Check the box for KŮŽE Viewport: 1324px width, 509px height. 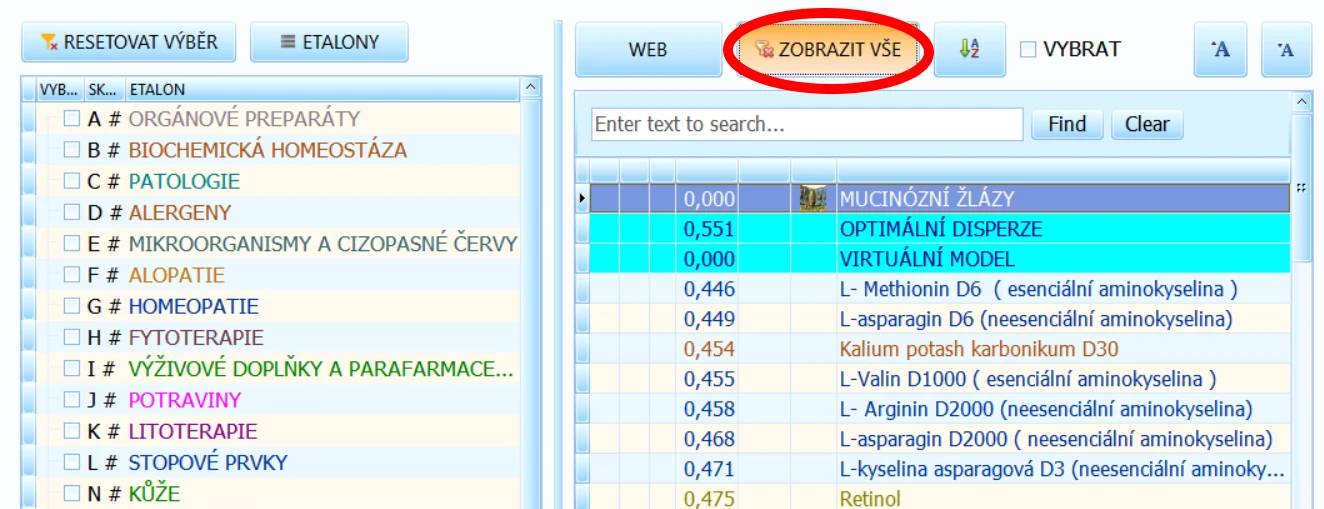pyautogui.click(x=72, y=493)
